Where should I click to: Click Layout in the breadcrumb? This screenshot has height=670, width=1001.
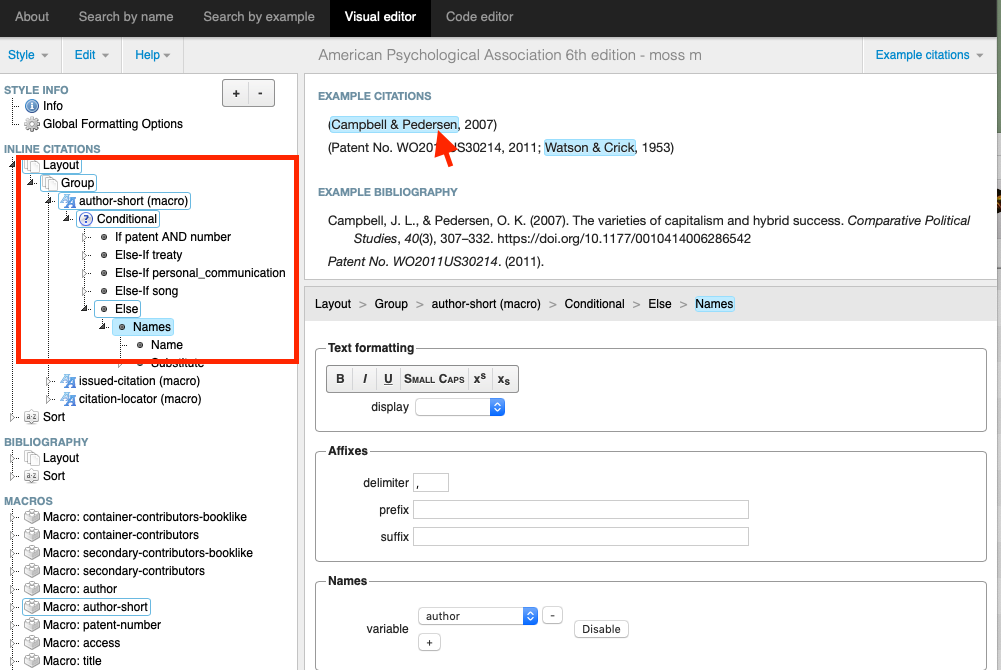[333, 304]
